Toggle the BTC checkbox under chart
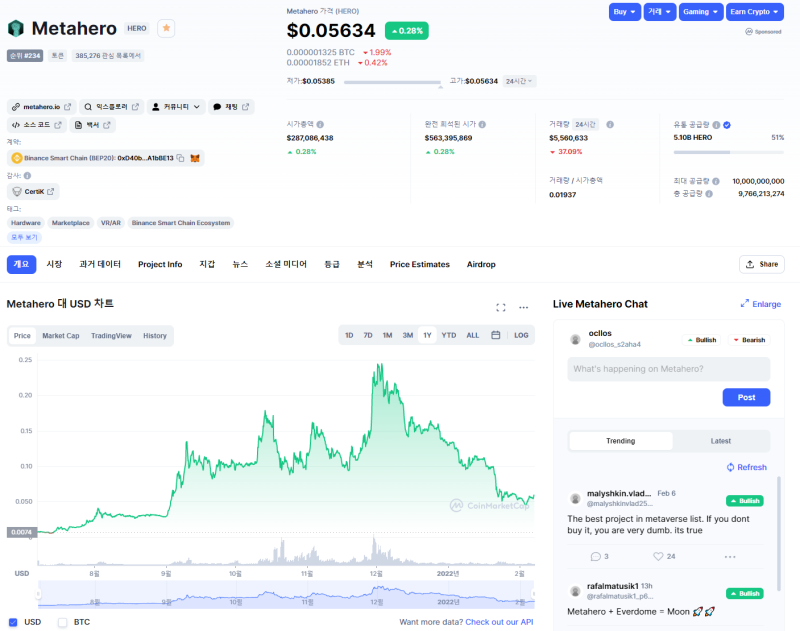 [x=62, y=622]
